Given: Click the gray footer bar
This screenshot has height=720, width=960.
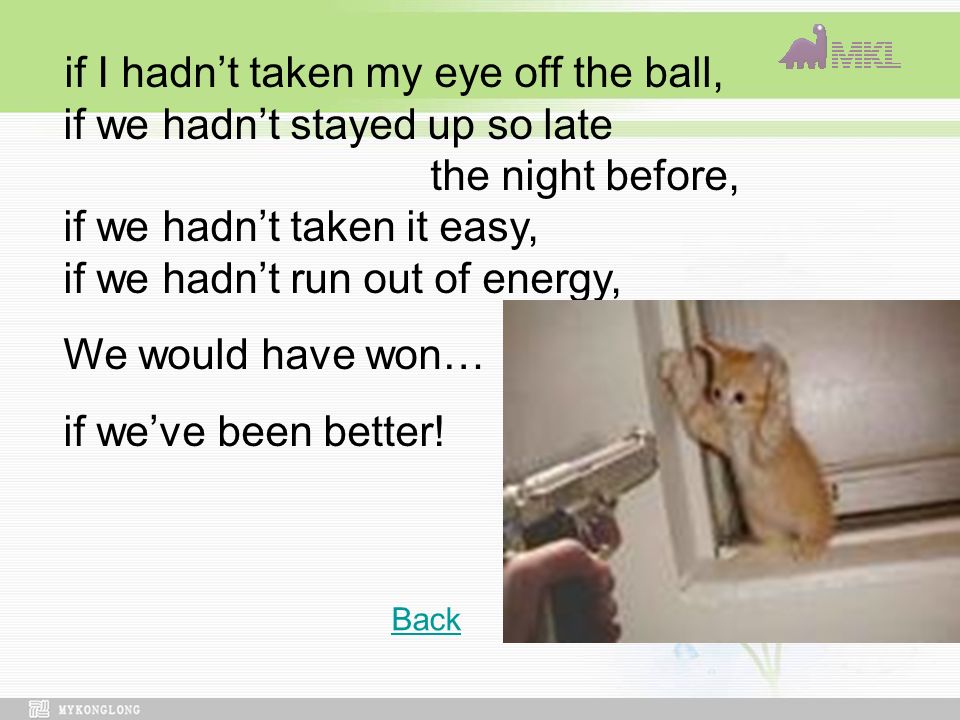Looking at the screenshot, I should click(480, 708).
